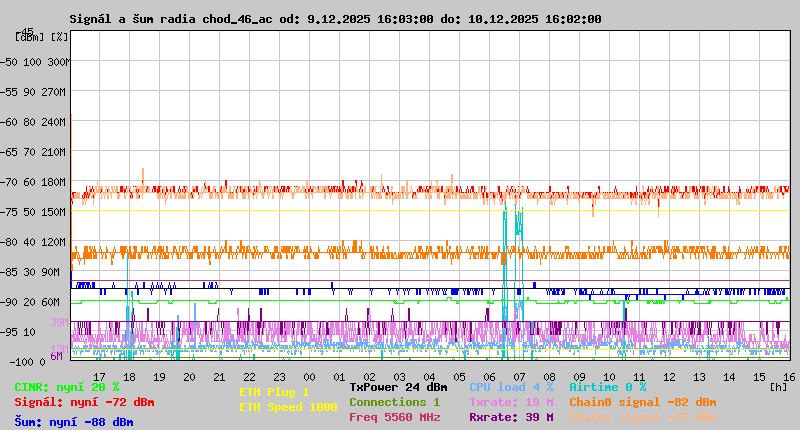Click the 07 hour mark on time axis
This screenshot has height=430, width=800.
(x=519, y=376)
